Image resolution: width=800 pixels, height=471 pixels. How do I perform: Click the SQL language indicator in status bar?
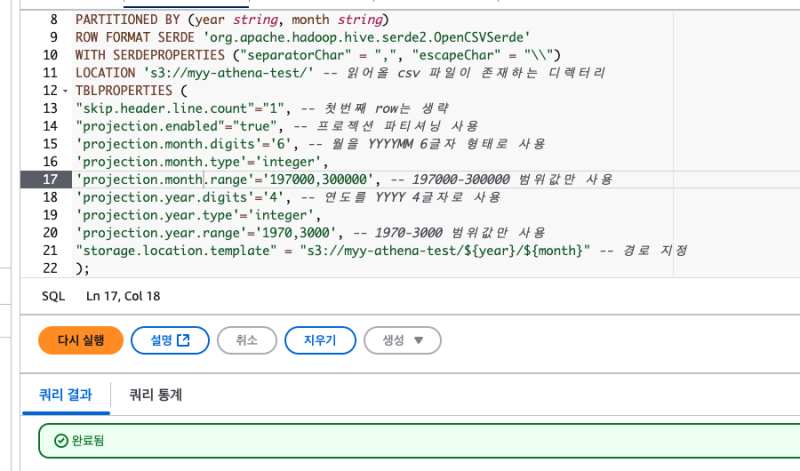click(x=52, y=296)
